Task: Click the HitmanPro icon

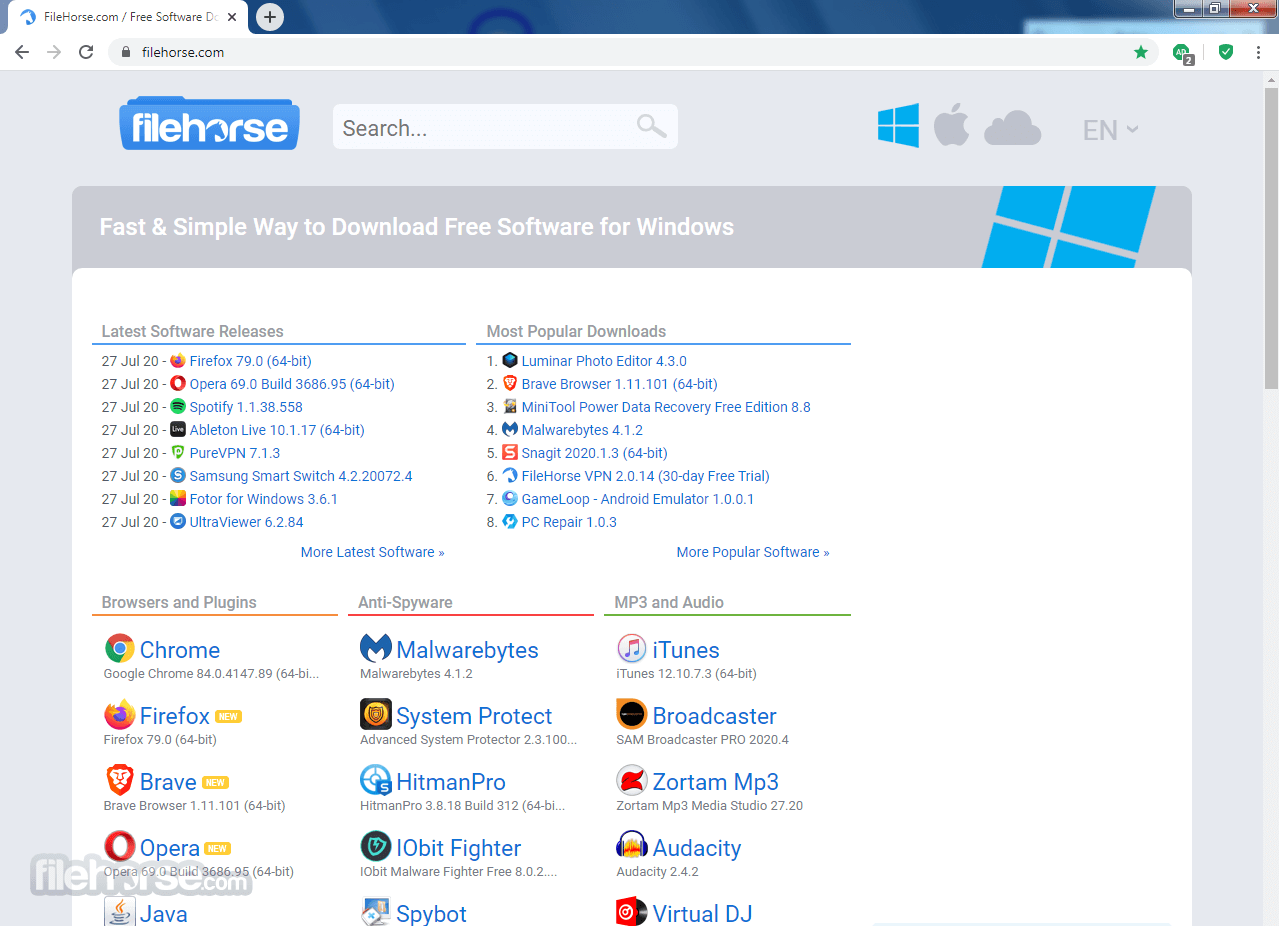Action: (x=376, y=781)
